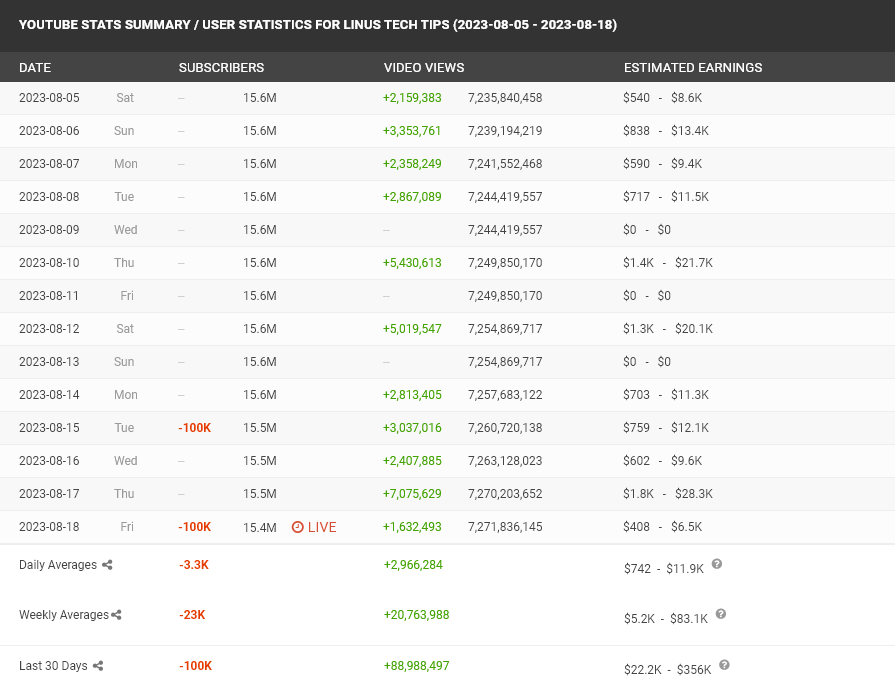This screenshot has height=690, width=895.
Task: Click total views 7,271,836,145
Action: [x=505, y=527]
